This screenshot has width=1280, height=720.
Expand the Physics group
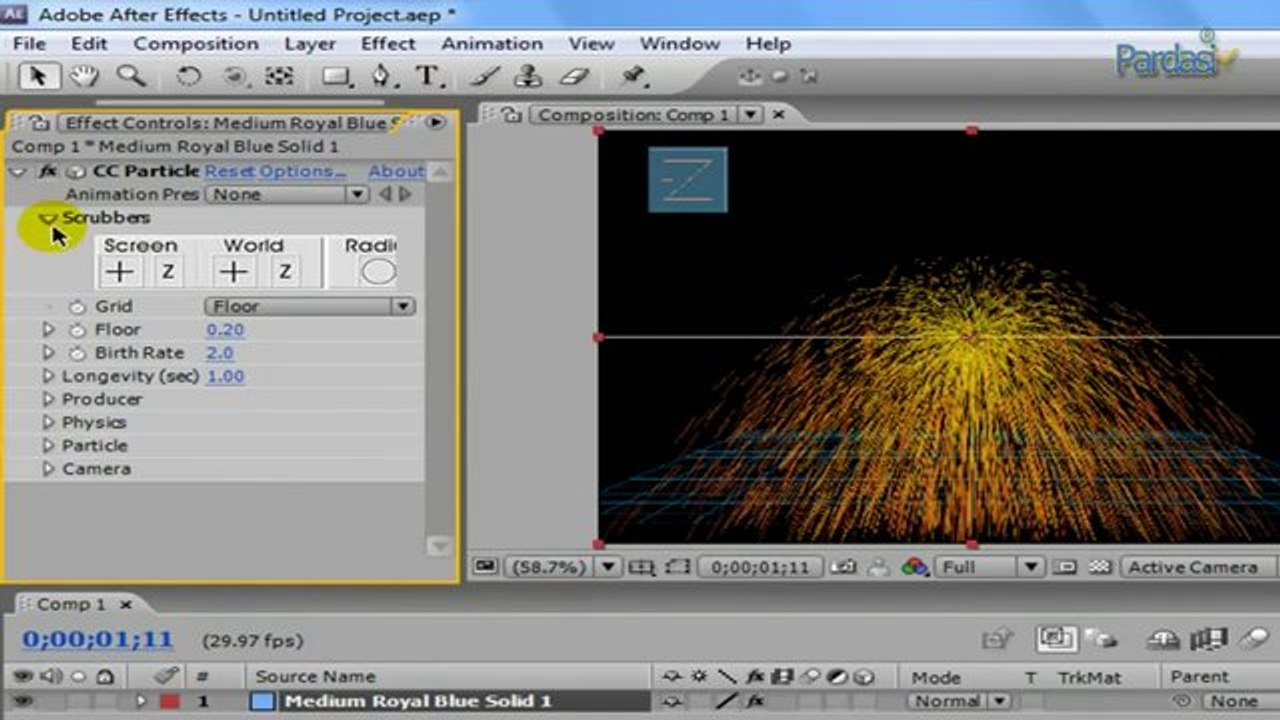[x=48, y=422]
